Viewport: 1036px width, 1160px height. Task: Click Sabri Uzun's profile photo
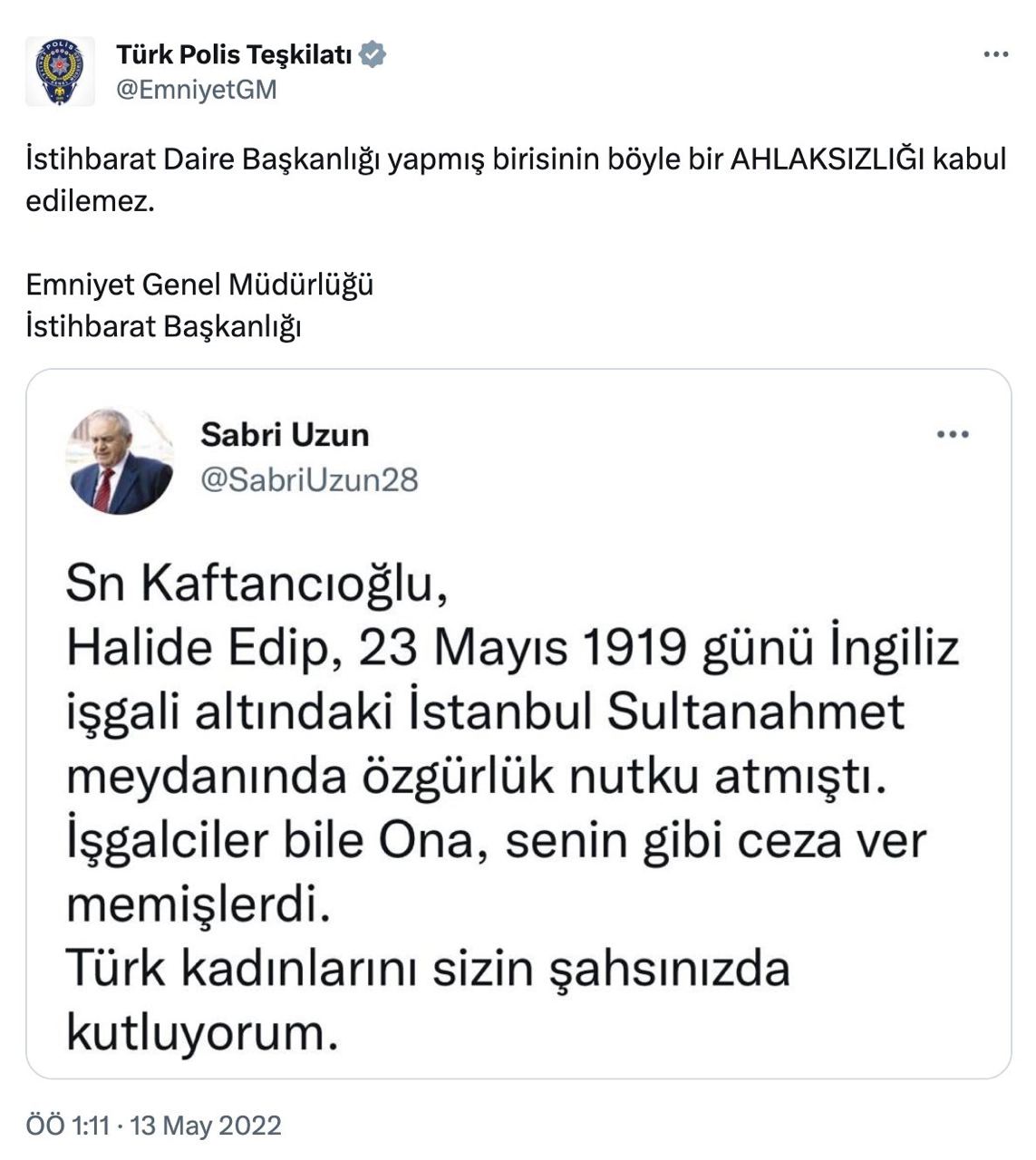(120, 461)
